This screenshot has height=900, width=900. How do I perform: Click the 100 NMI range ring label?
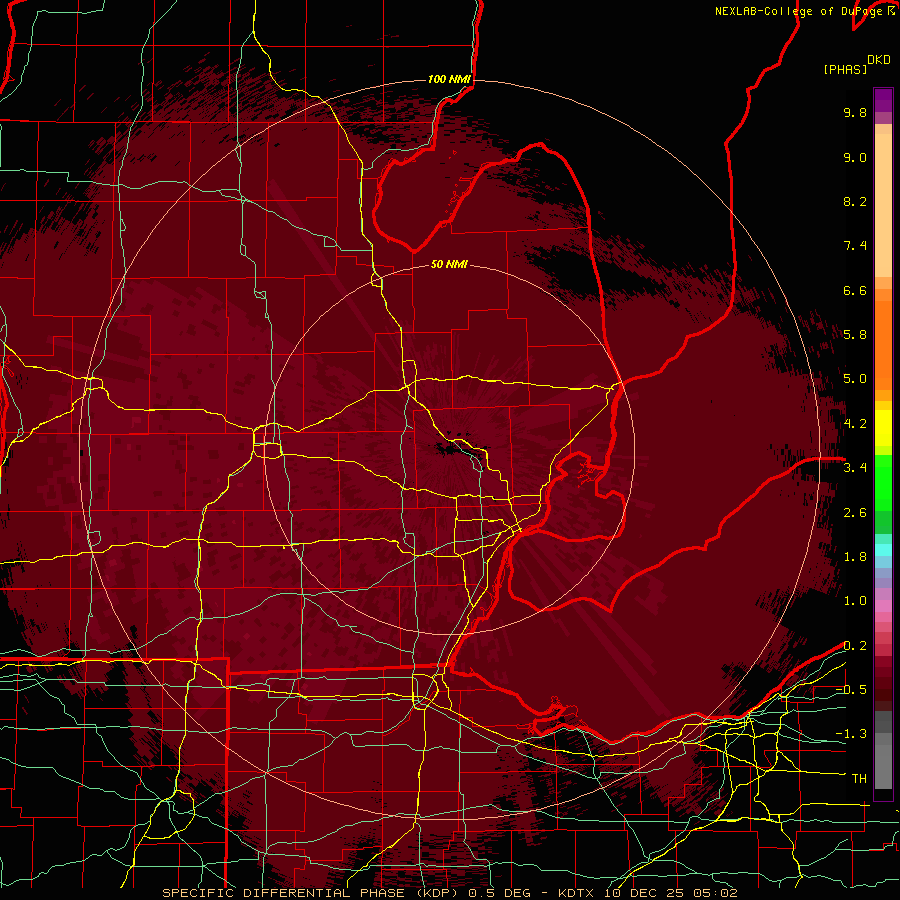(x=449, y=79)
